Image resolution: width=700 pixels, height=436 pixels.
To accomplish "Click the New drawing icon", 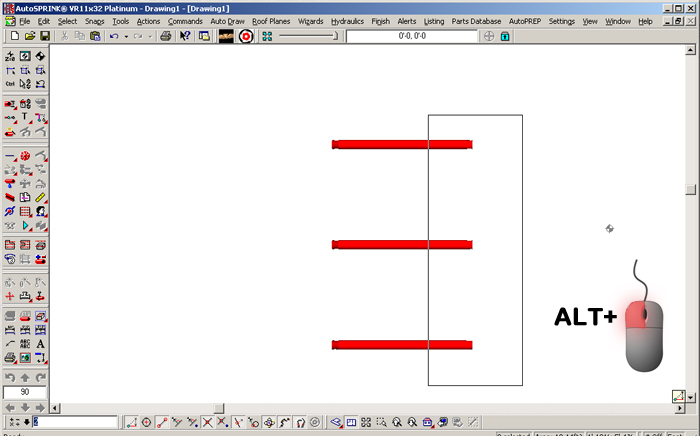I will tap(14, 36).
